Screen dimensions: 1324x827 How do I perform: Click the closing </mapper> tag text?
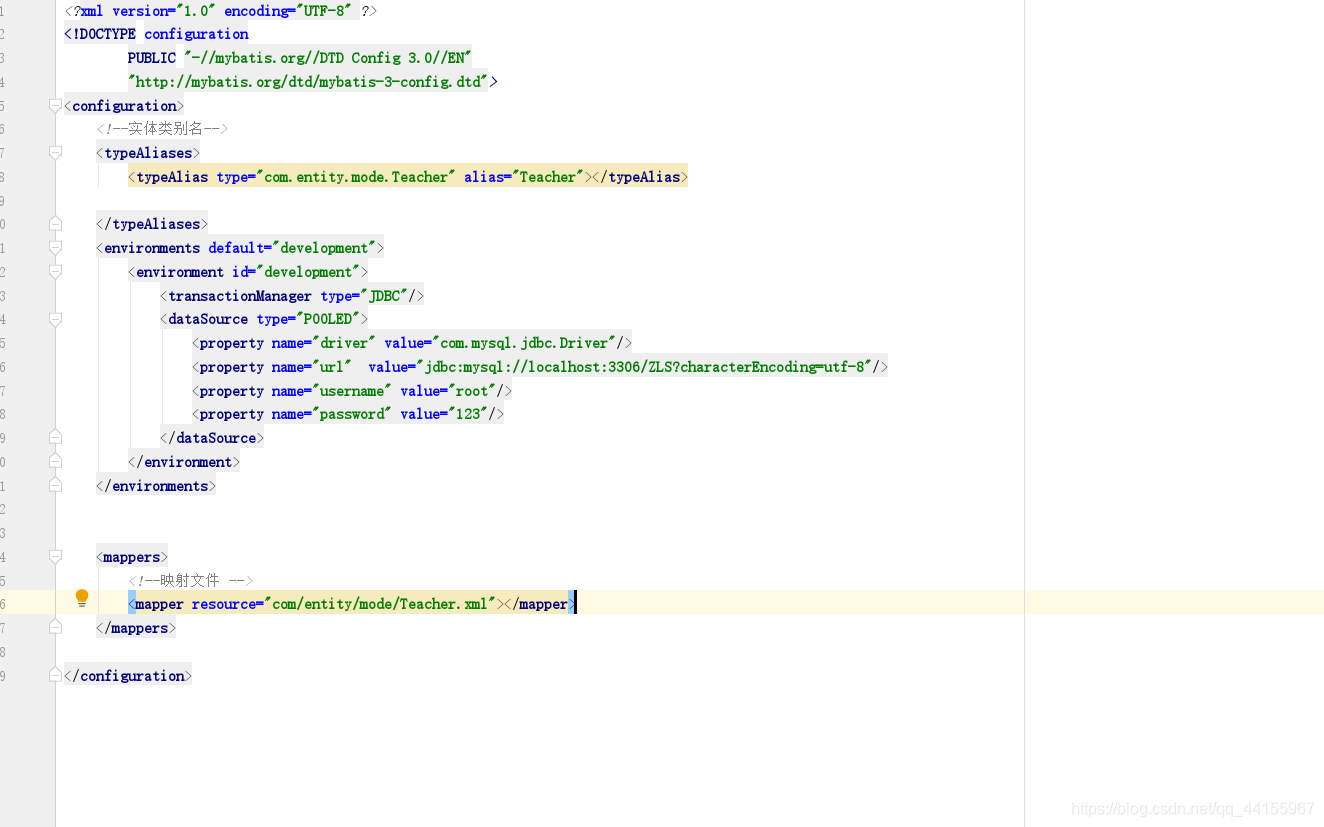click(540, 604)
